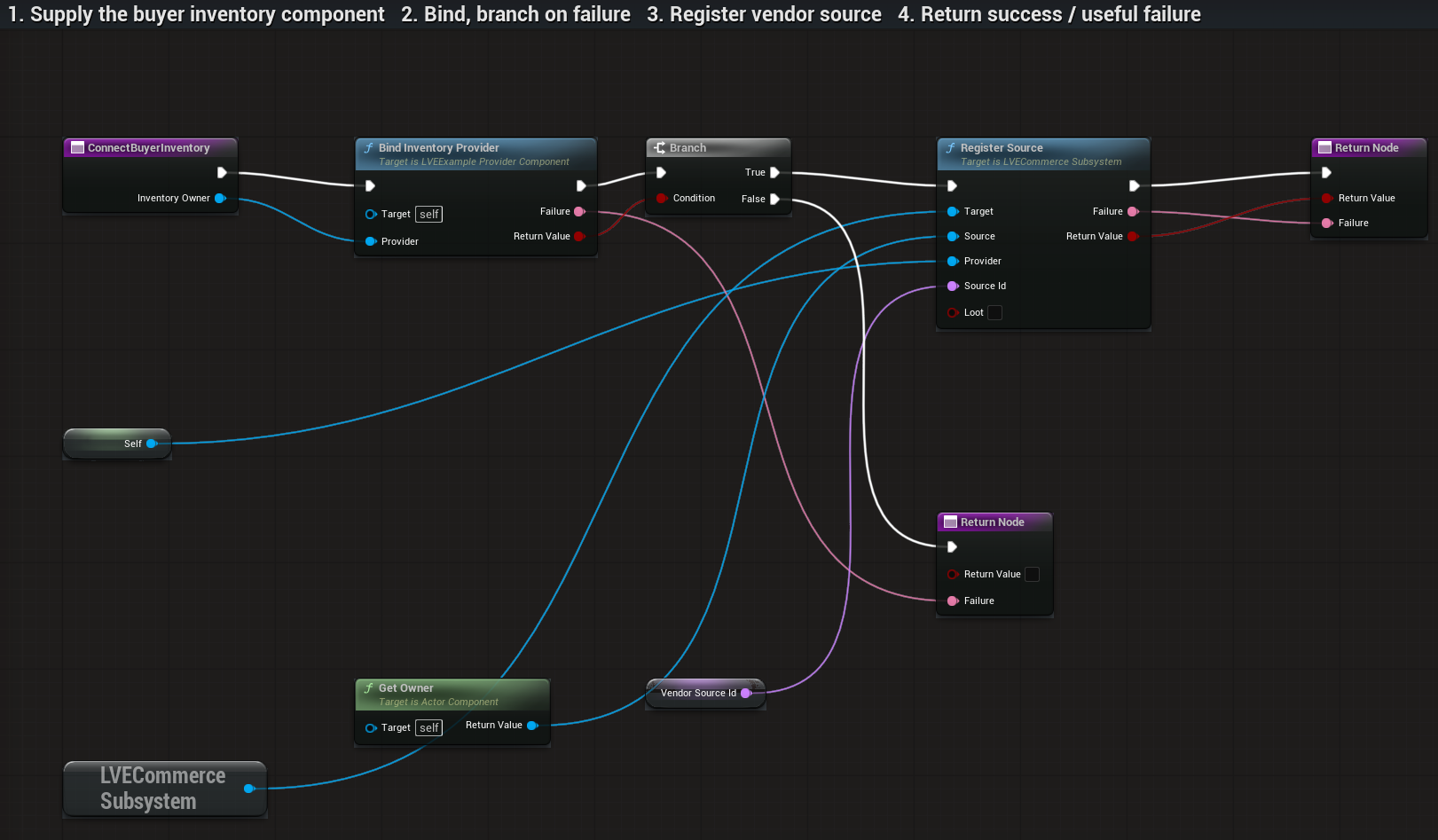Select the Provider pin on Register Source
Viewport: 1438px width, 840px height.
(953, 262)
